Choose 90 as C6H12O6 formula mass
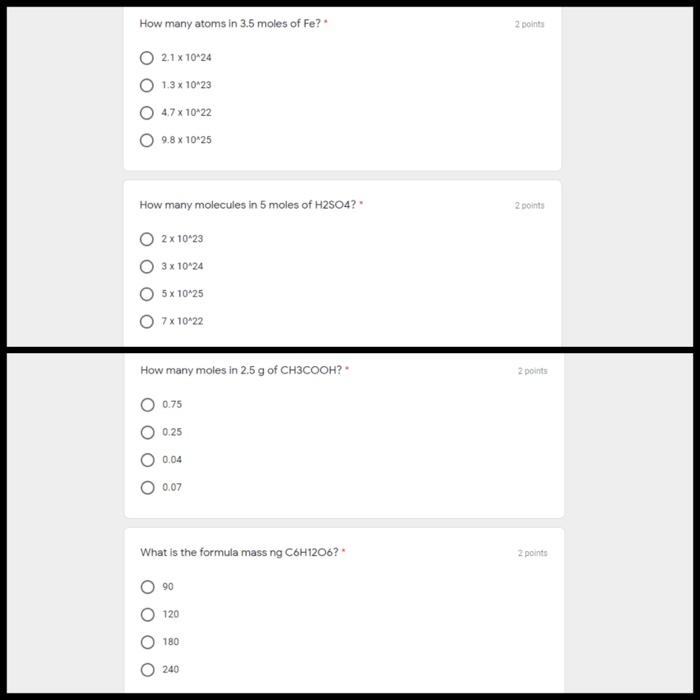The width and height of the screenshot is (700, 700). coord(147,587)
